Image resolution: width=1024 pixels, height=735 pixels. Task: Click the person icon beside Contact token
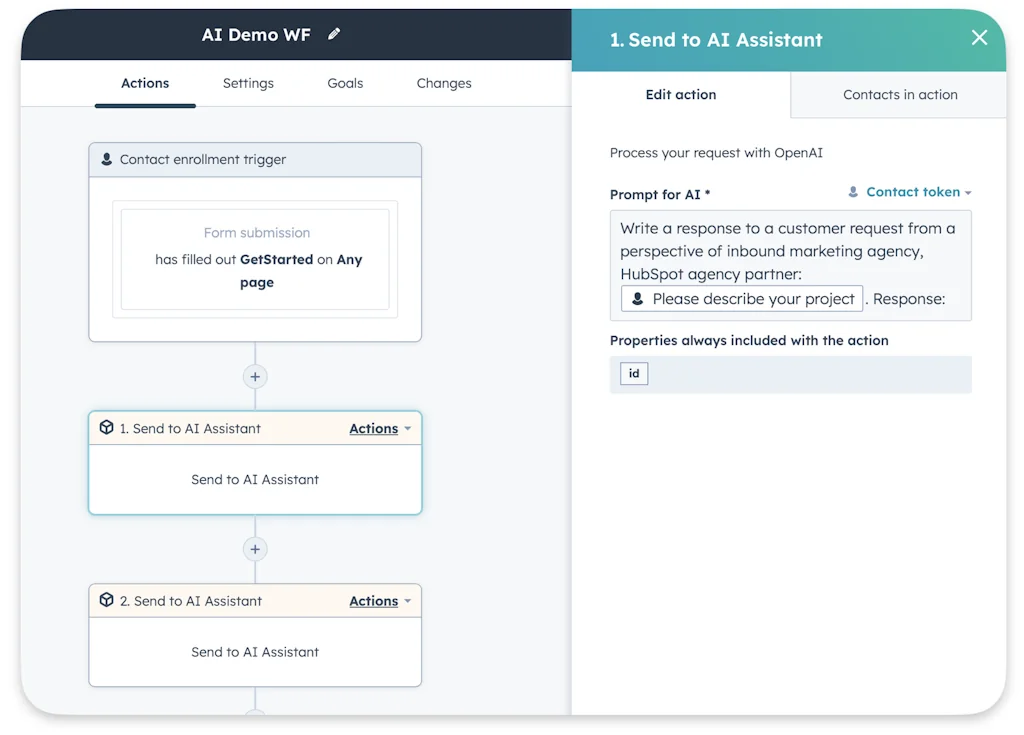(853, 192)
